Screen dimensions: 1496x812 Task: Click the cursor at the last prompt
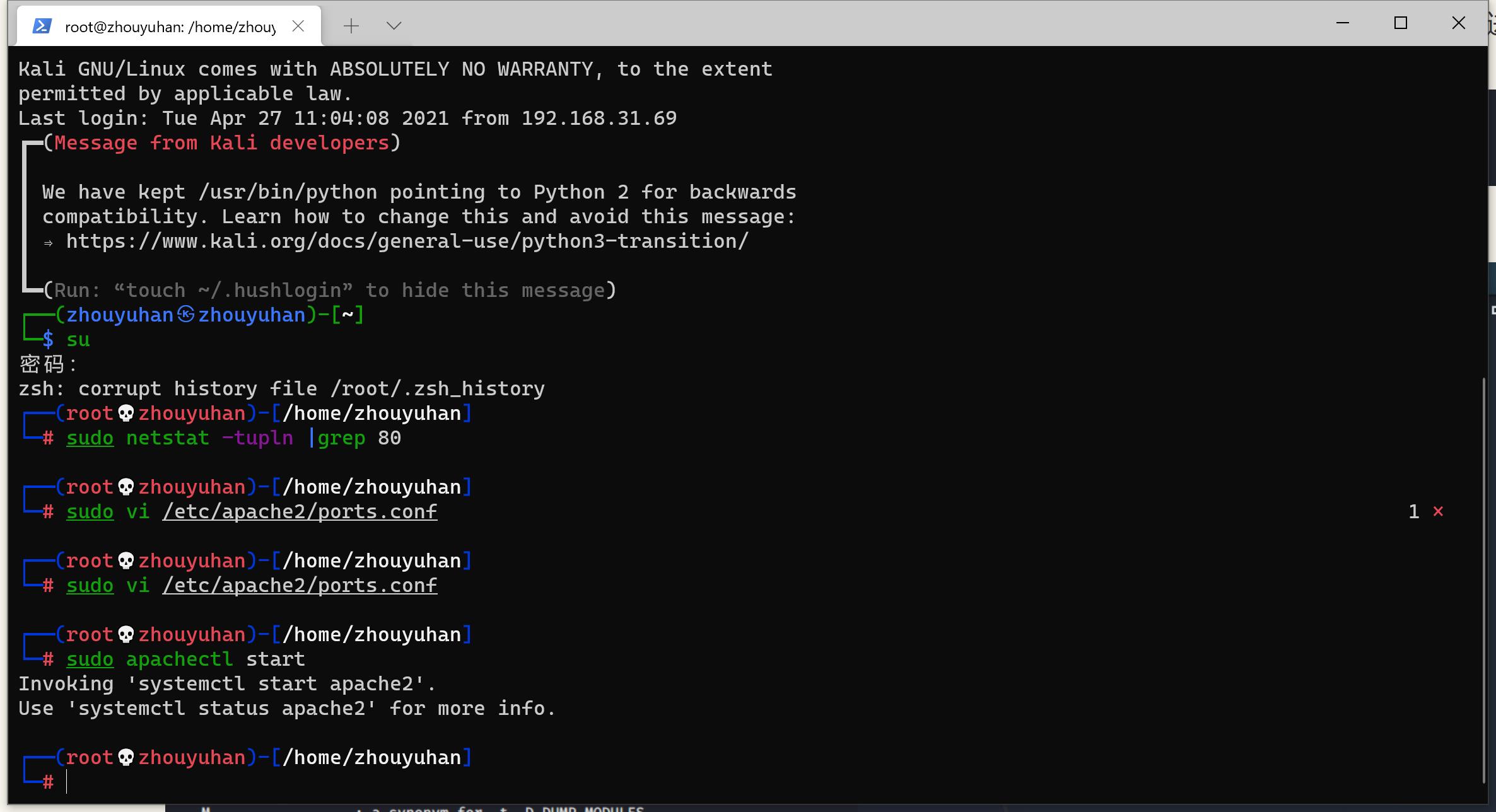(x=66, y=782)
